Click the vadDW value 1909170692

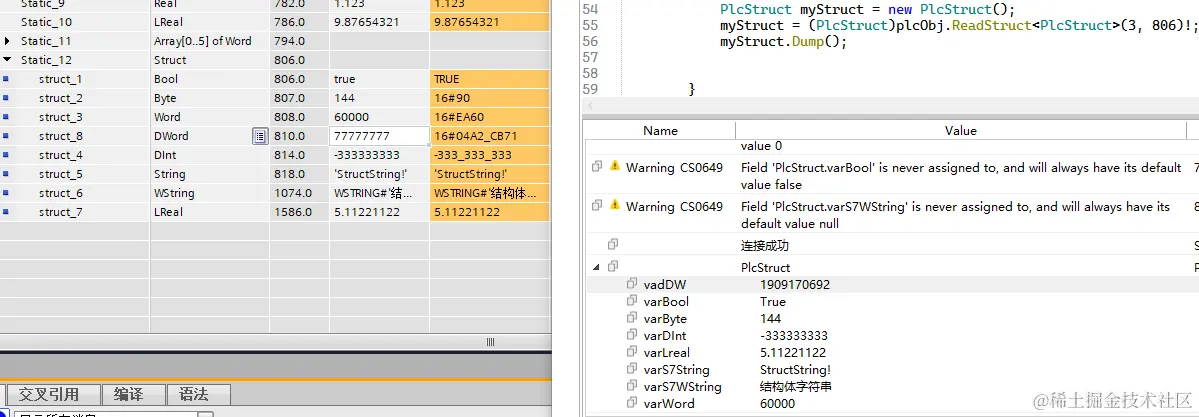794,285
